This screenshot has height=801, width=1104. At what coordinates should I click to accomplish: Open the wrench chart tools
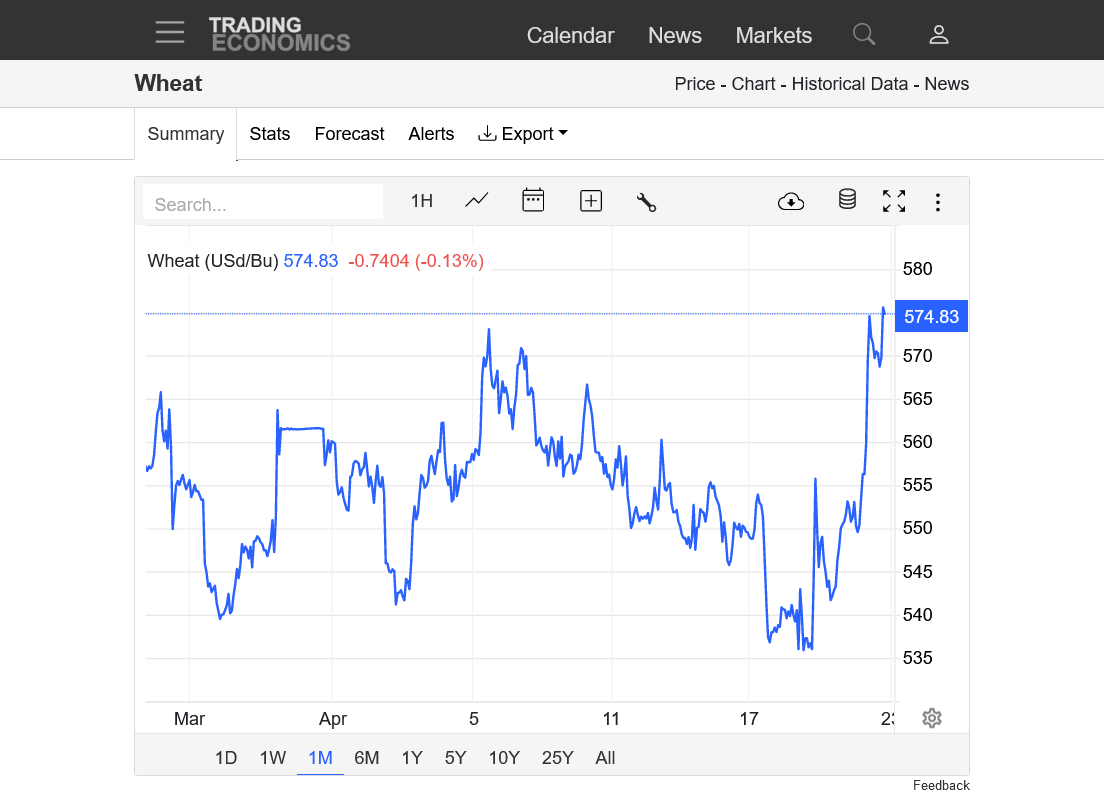[646, 201]
